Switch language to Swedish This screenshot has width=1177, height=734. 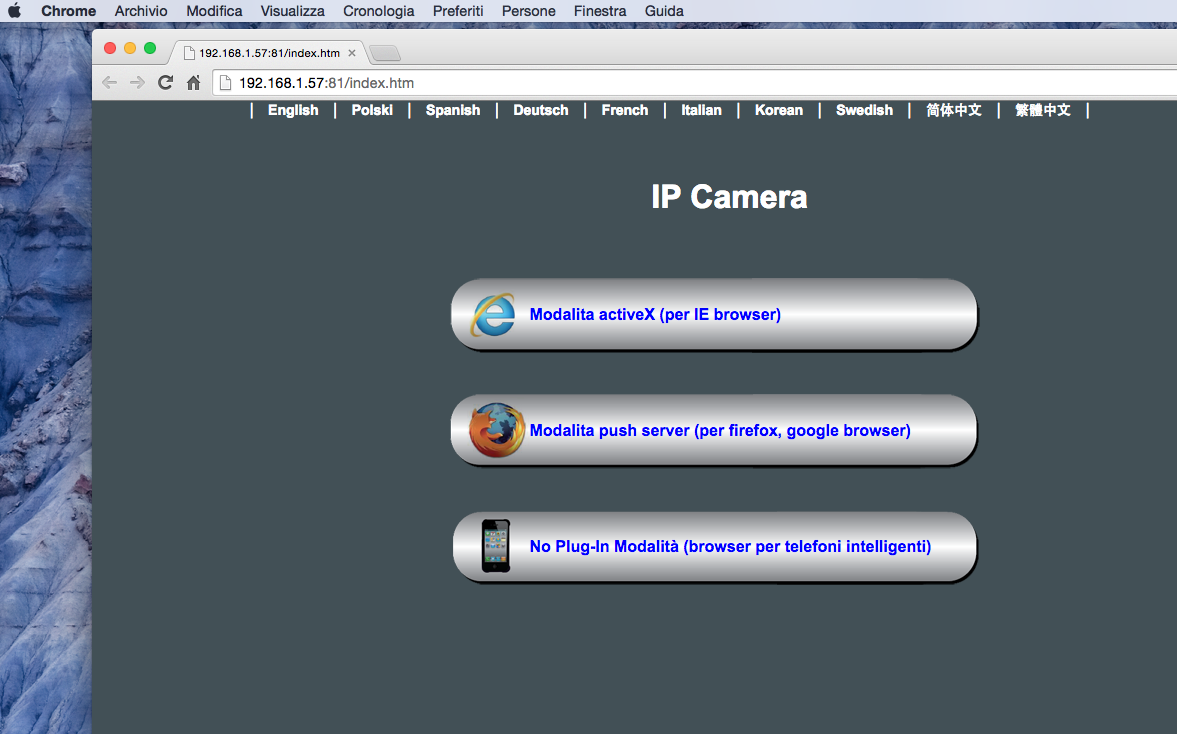(x=863, y=110)
